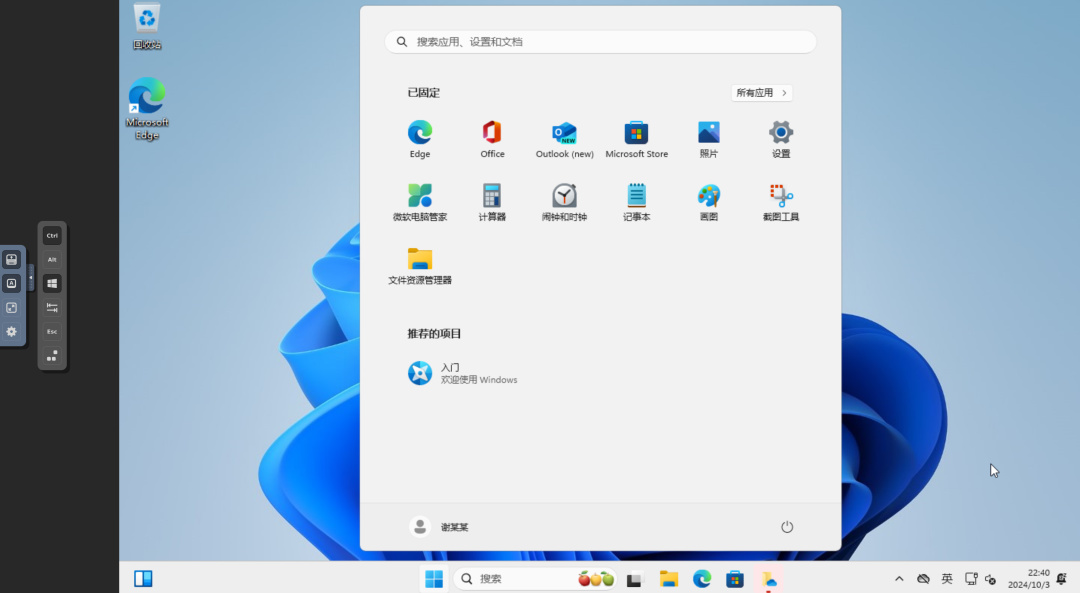The image size is (1080, 593).
Task: Open Task View on the taskbar
Action: tap(634, 579)
